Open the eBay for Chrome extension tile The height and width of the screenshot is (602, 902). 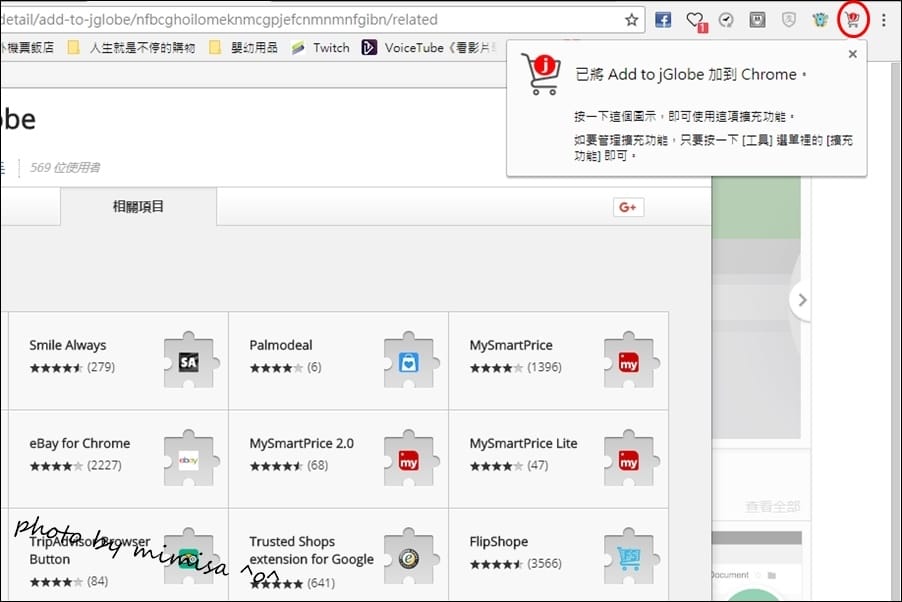118,458
